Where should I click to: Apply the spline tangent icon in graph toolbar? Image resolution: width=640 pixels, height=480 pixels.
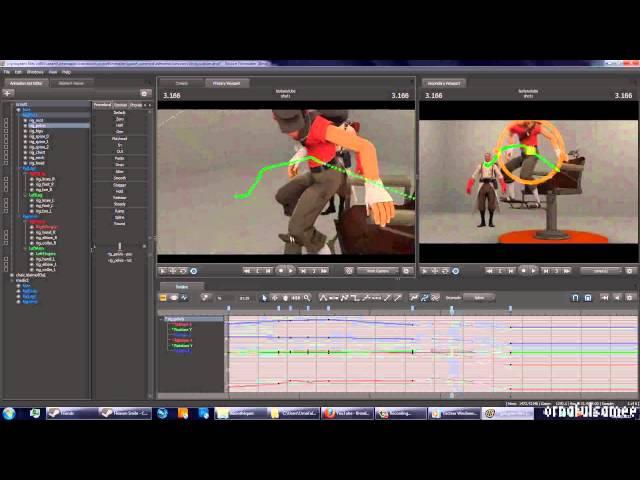323,298
